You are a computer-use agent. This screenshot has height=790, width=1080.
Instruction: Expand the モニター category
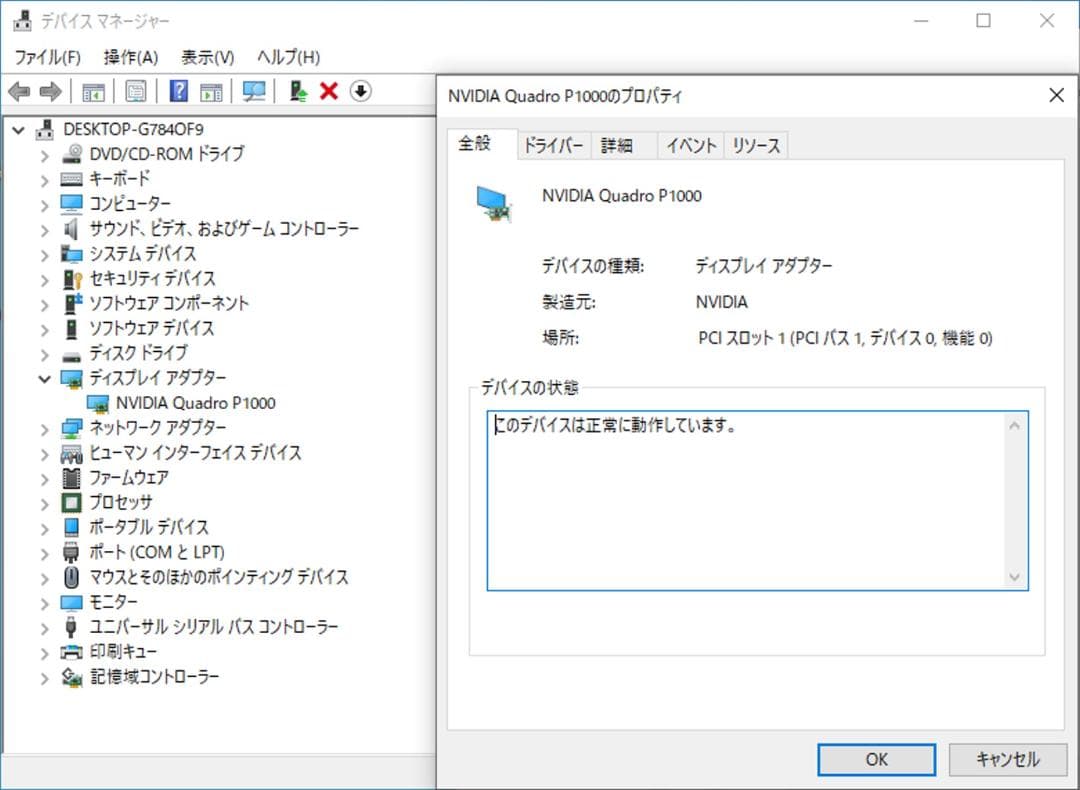pyautogui.click(x=43, y=601)
